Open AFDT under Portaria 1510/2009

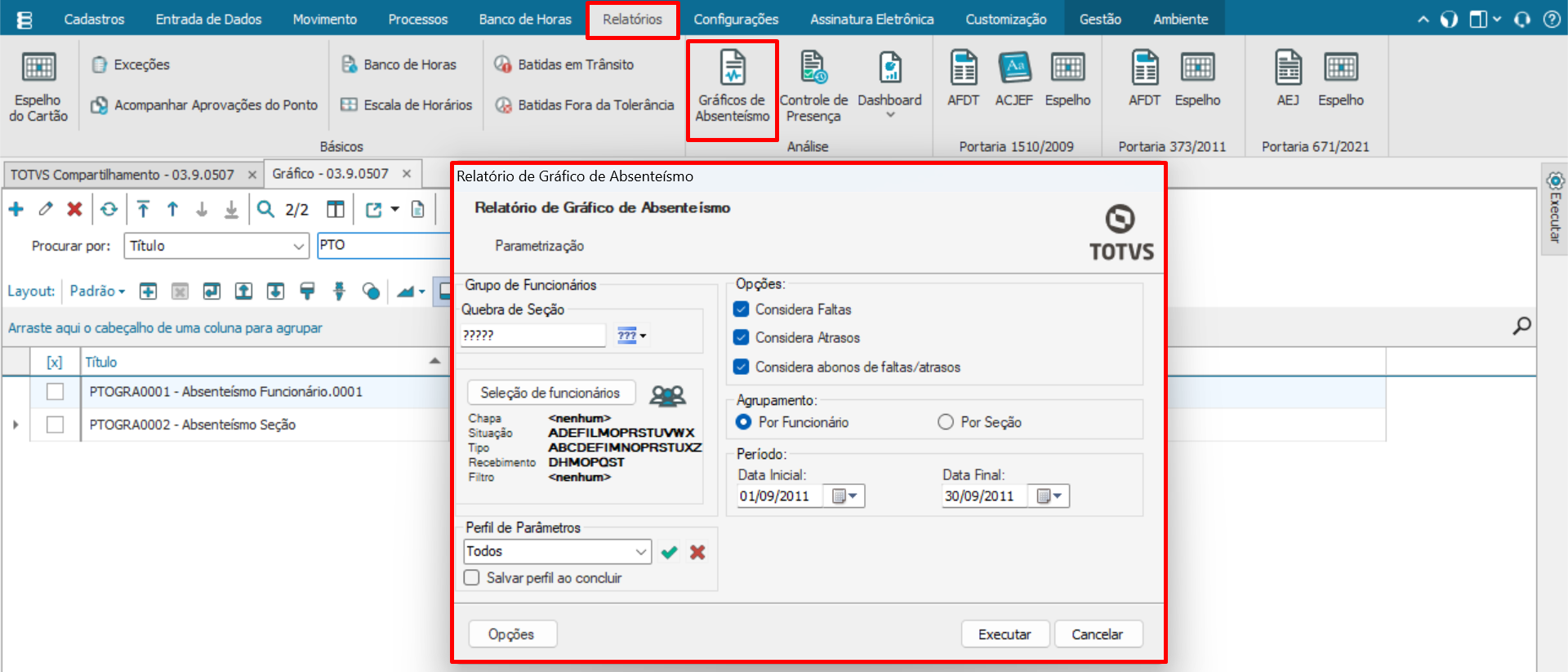[964, 79]
